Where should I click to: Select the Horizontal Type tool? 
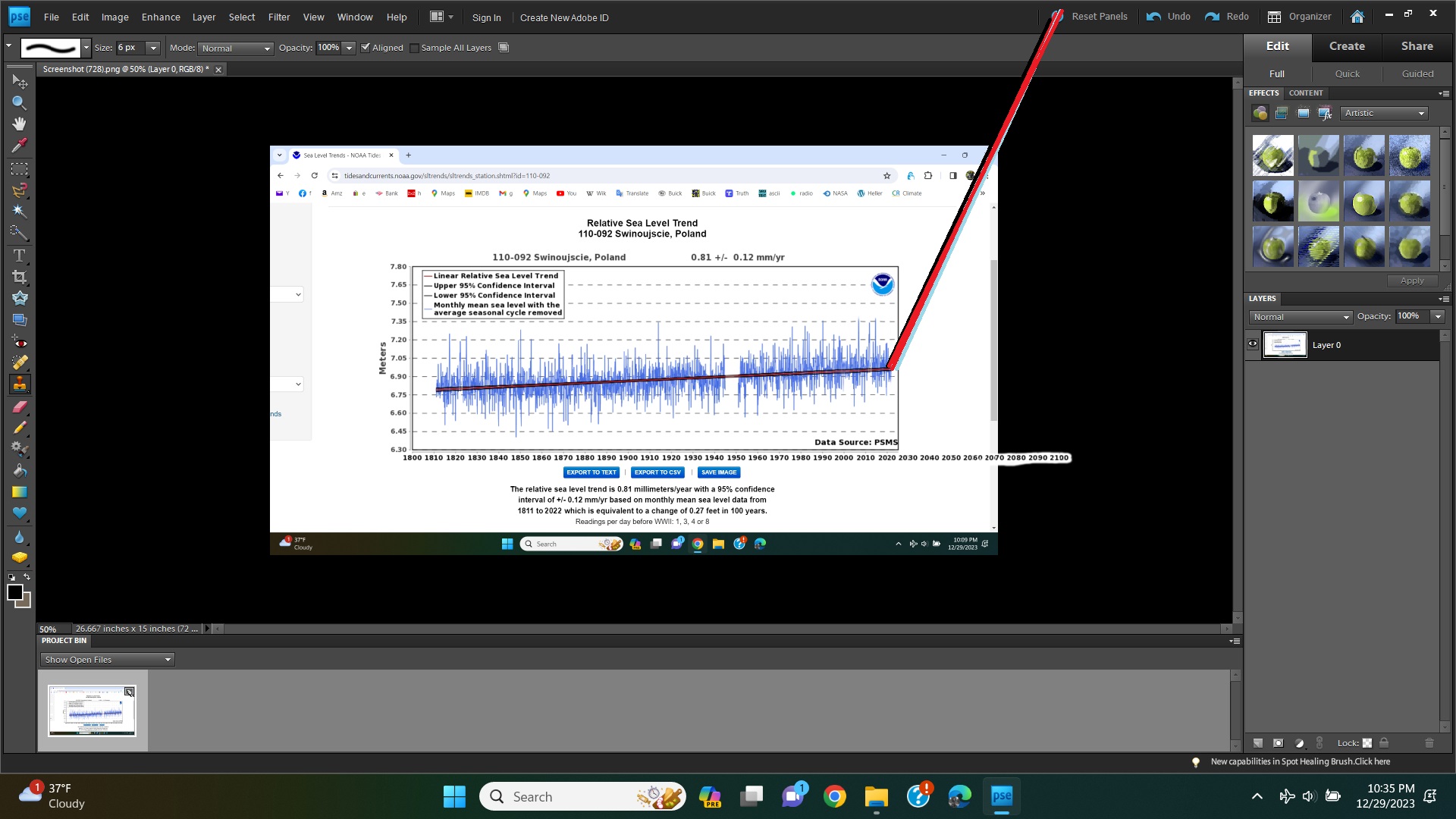19,256
